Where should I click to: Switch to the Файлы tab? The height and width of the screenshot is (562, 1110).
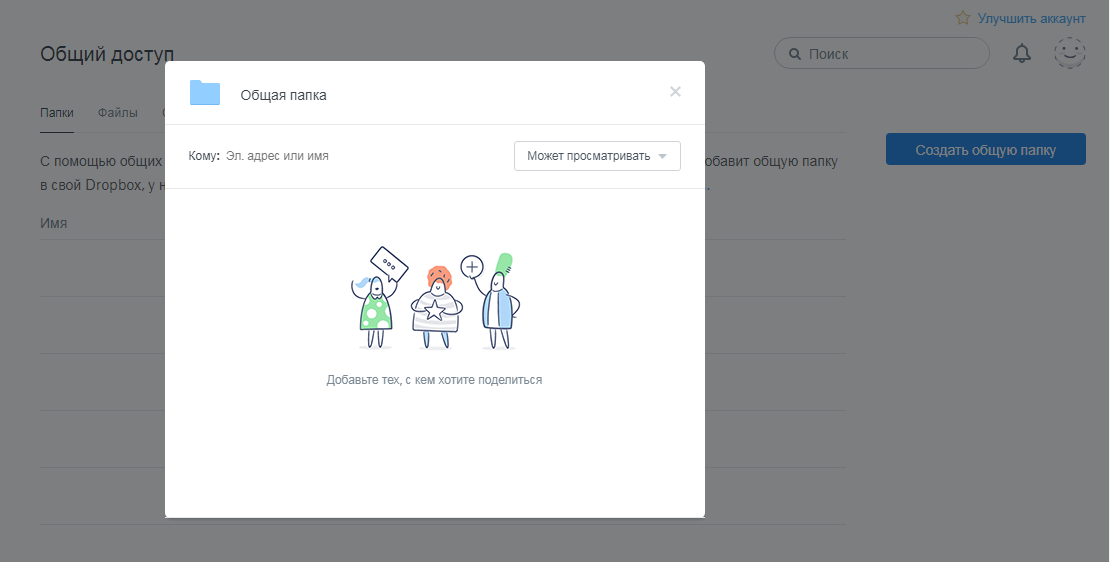click(x=118, y=113)
